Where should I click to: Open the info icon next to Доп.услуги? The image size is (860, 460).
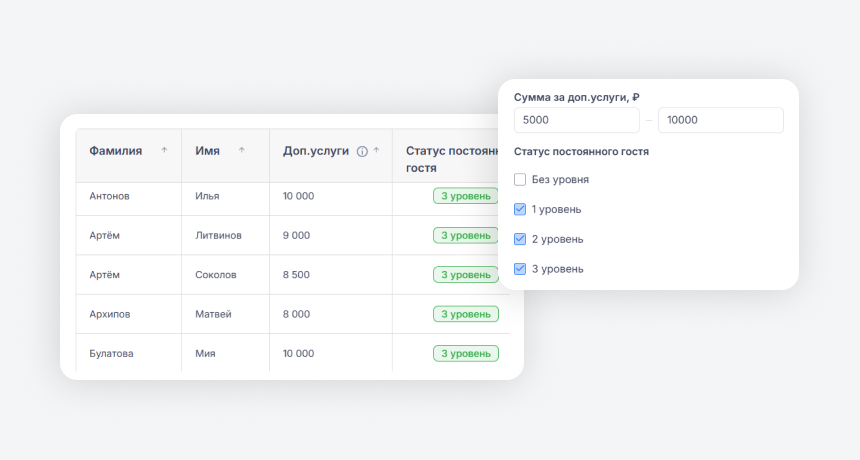(362, 151)
